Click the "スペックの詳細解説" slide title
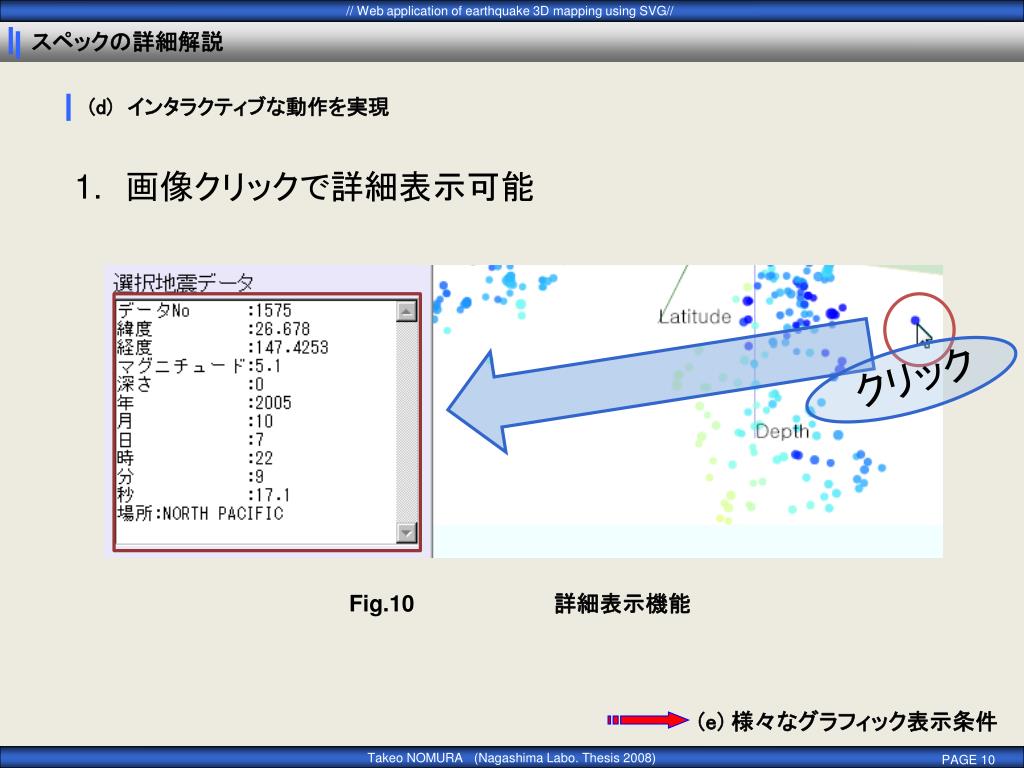The image size is (1024, 768). [127, 42]
